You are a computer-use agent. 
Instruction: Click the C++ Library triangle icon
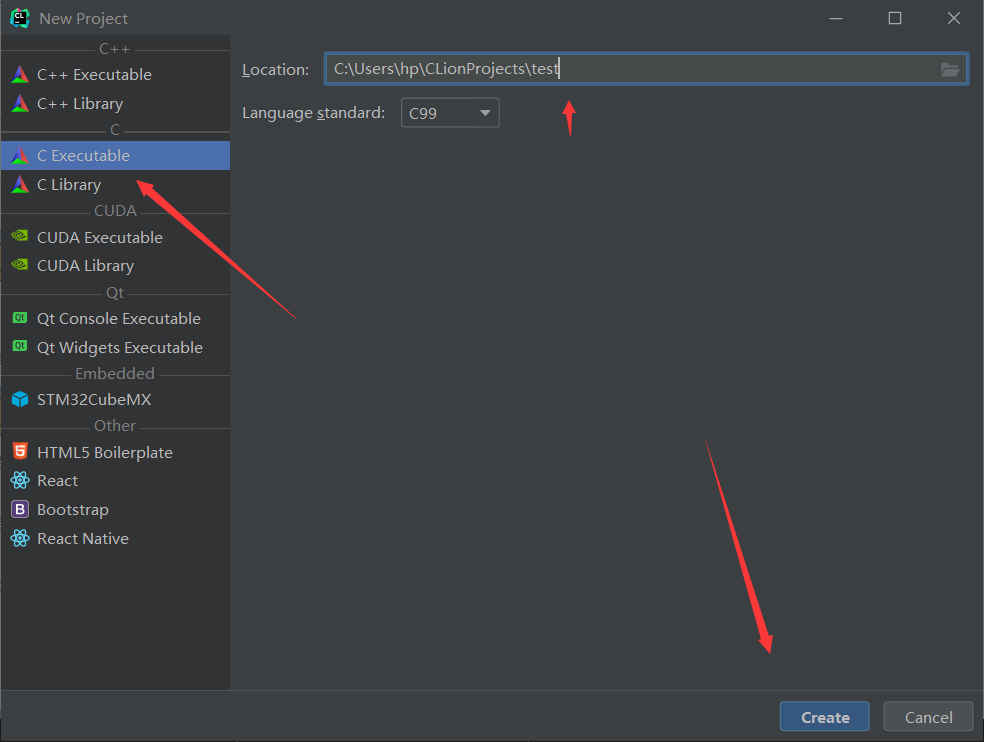point(20,104)
